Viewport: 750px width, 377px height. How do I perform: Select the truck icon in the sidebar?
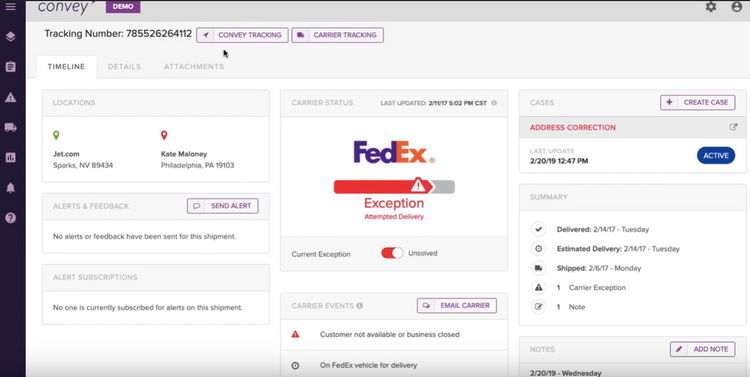11,127
